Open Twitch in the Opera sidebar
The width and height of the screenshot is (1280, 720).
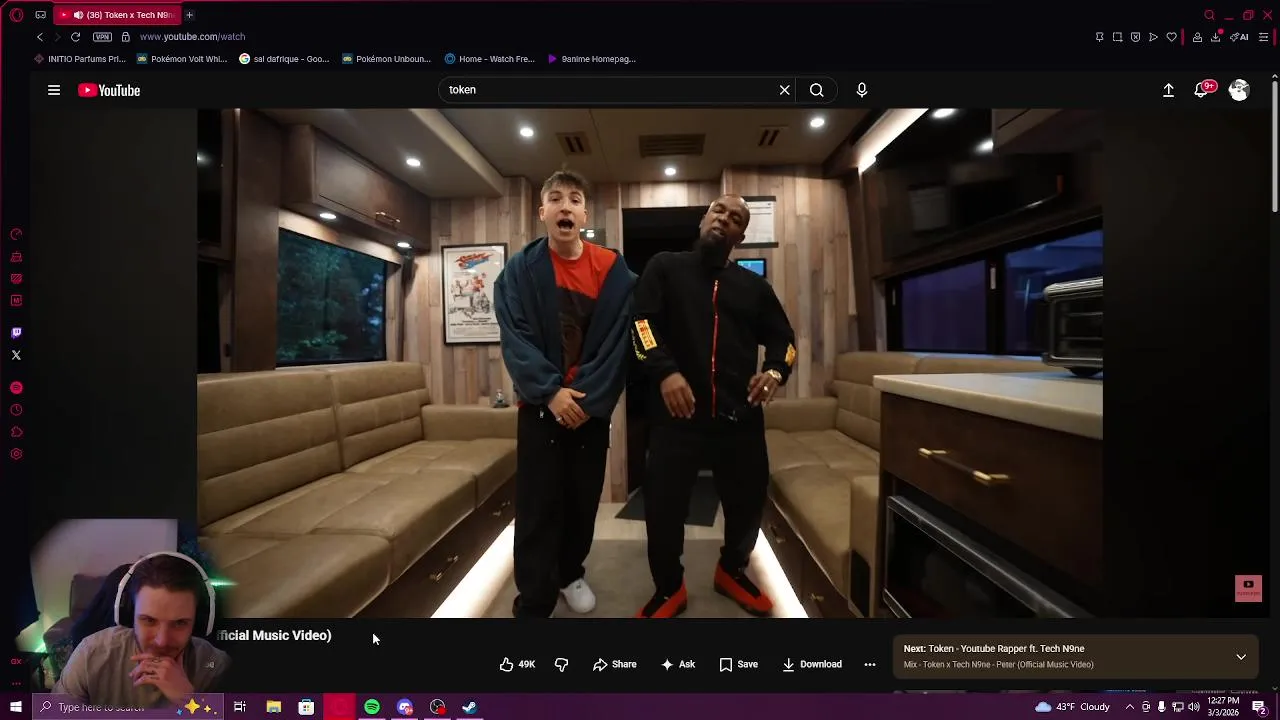pos(16,333)
